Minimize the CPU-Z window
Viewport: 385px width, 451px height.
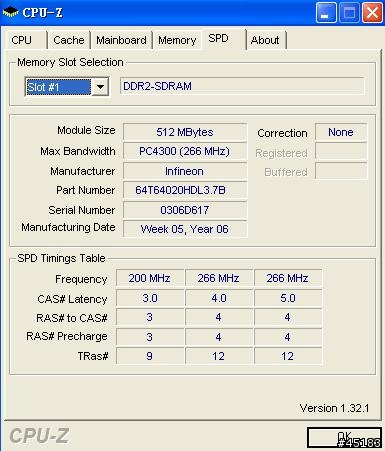[326, 13]
